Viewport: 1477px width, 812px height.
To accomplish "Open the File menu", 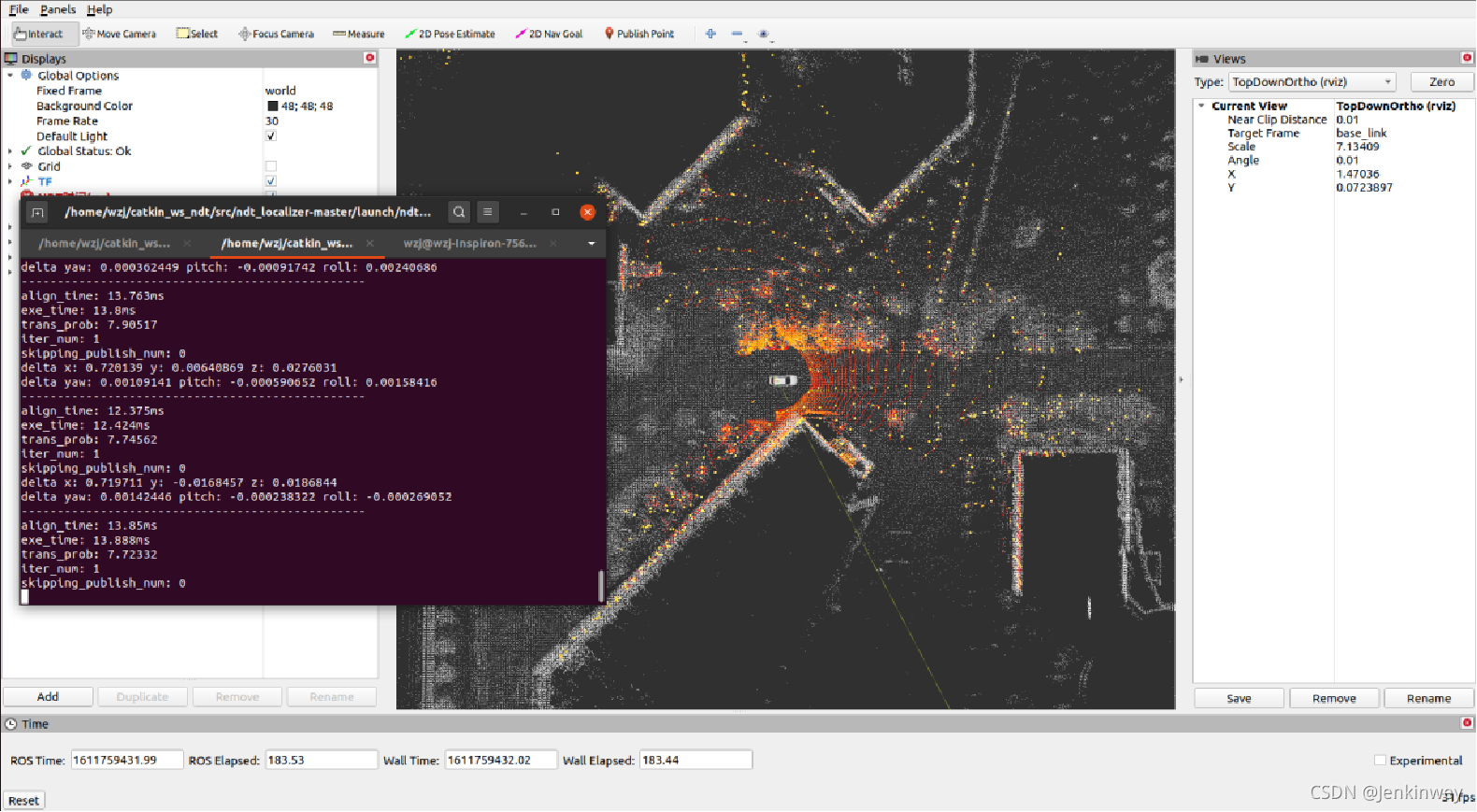I will click(x=19, y=9).
